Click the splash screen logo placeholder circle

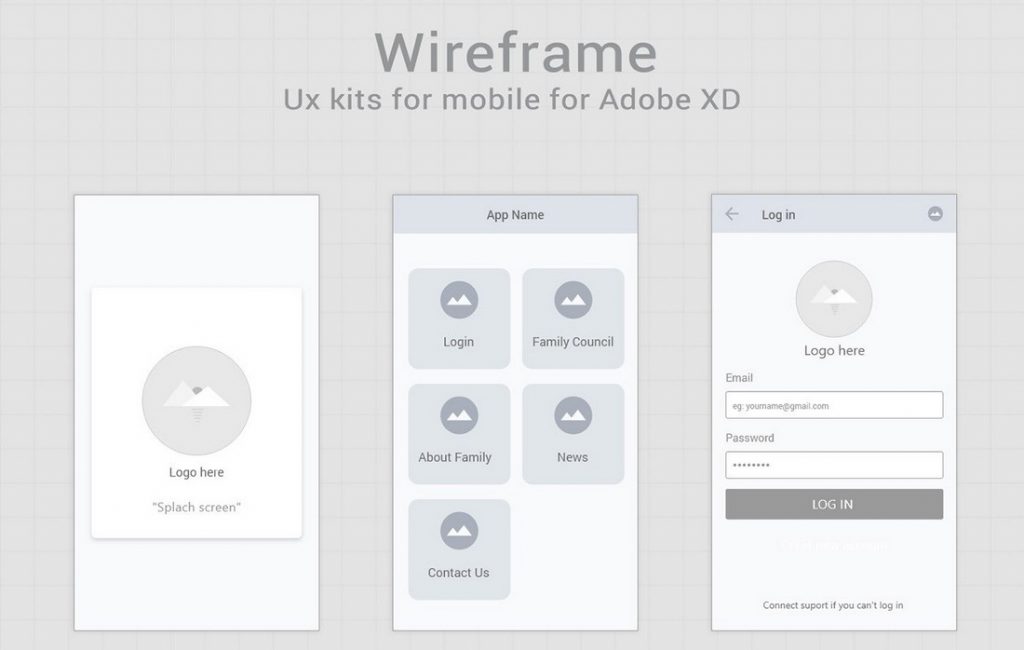coord(197,400)
